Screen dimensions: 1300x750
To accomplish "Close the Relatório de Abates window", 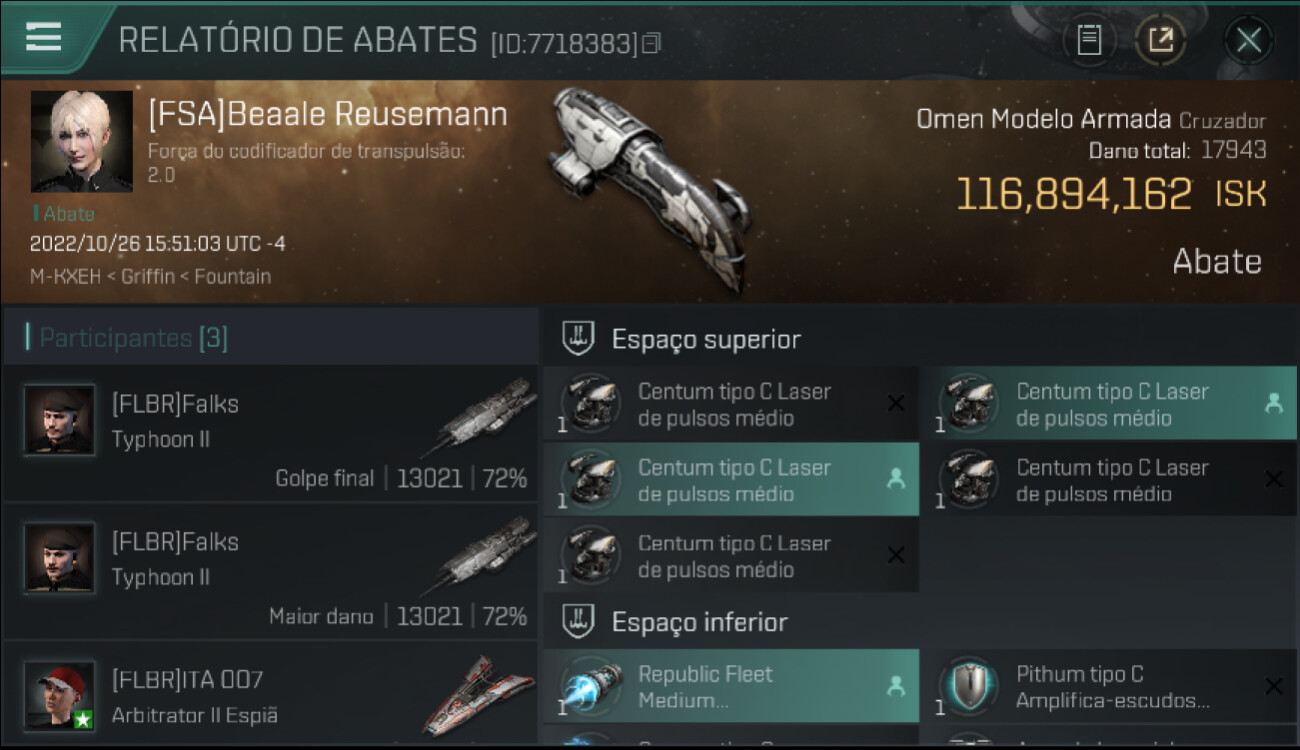I will pyautogui.click(x=1249, y=40).
